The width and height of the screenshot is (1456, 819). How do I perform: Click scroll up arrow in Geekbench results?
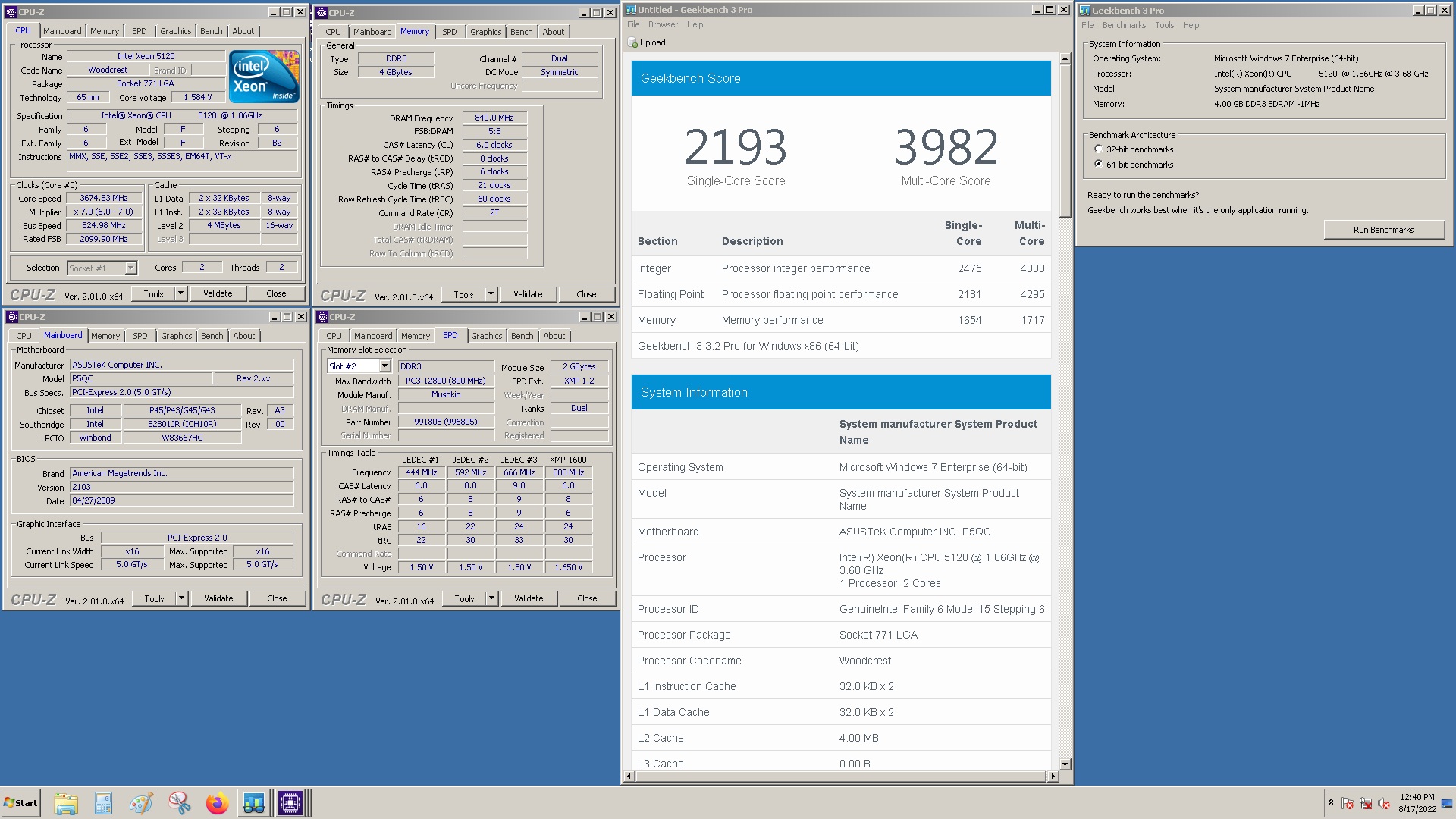pyautogui.click(x=1065, y=58)
